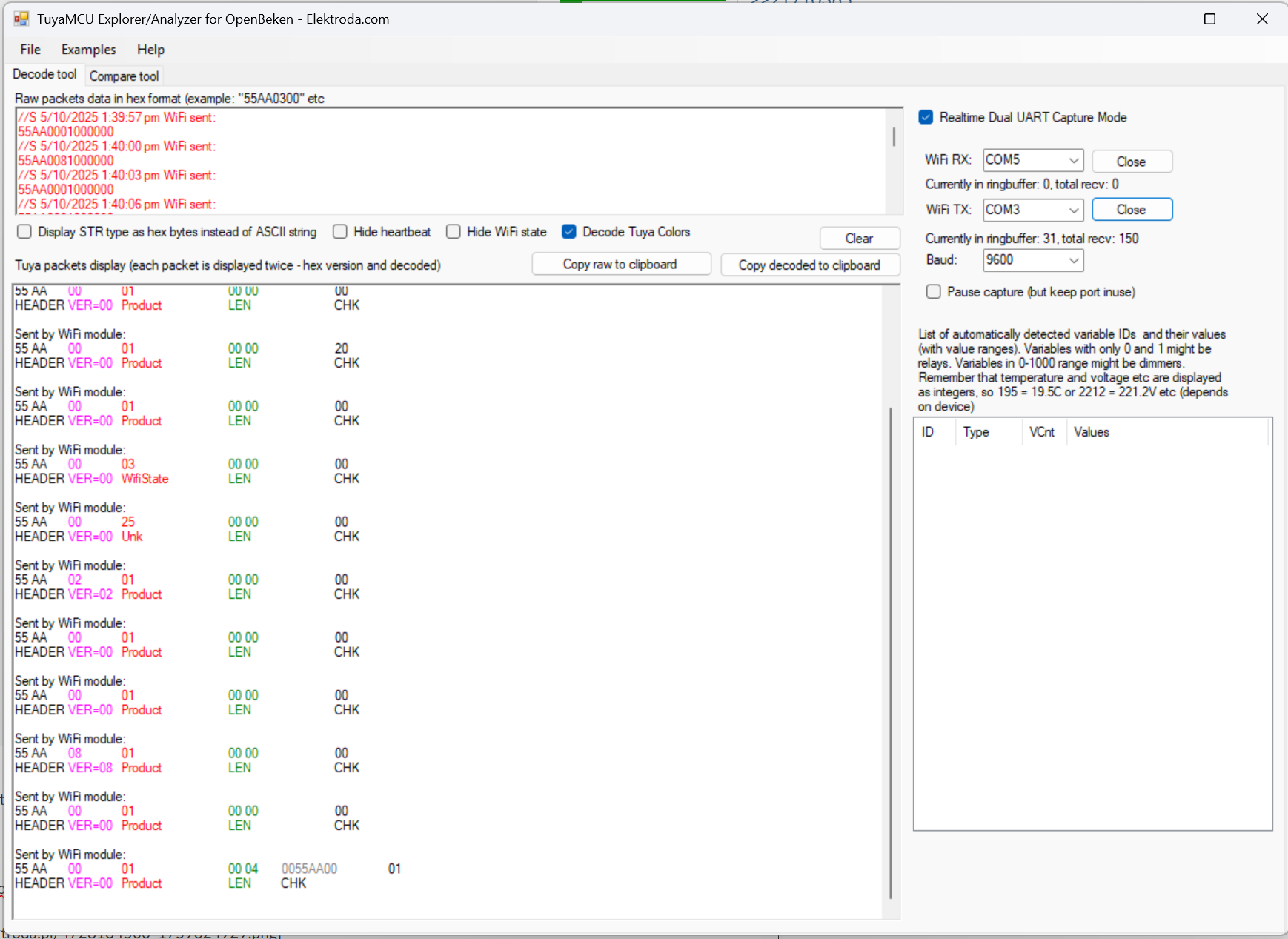Enable Display STR type as hex bytes
Image resolution: width=1288 pixels, height=939 pixels.
[x=24, y=232]
